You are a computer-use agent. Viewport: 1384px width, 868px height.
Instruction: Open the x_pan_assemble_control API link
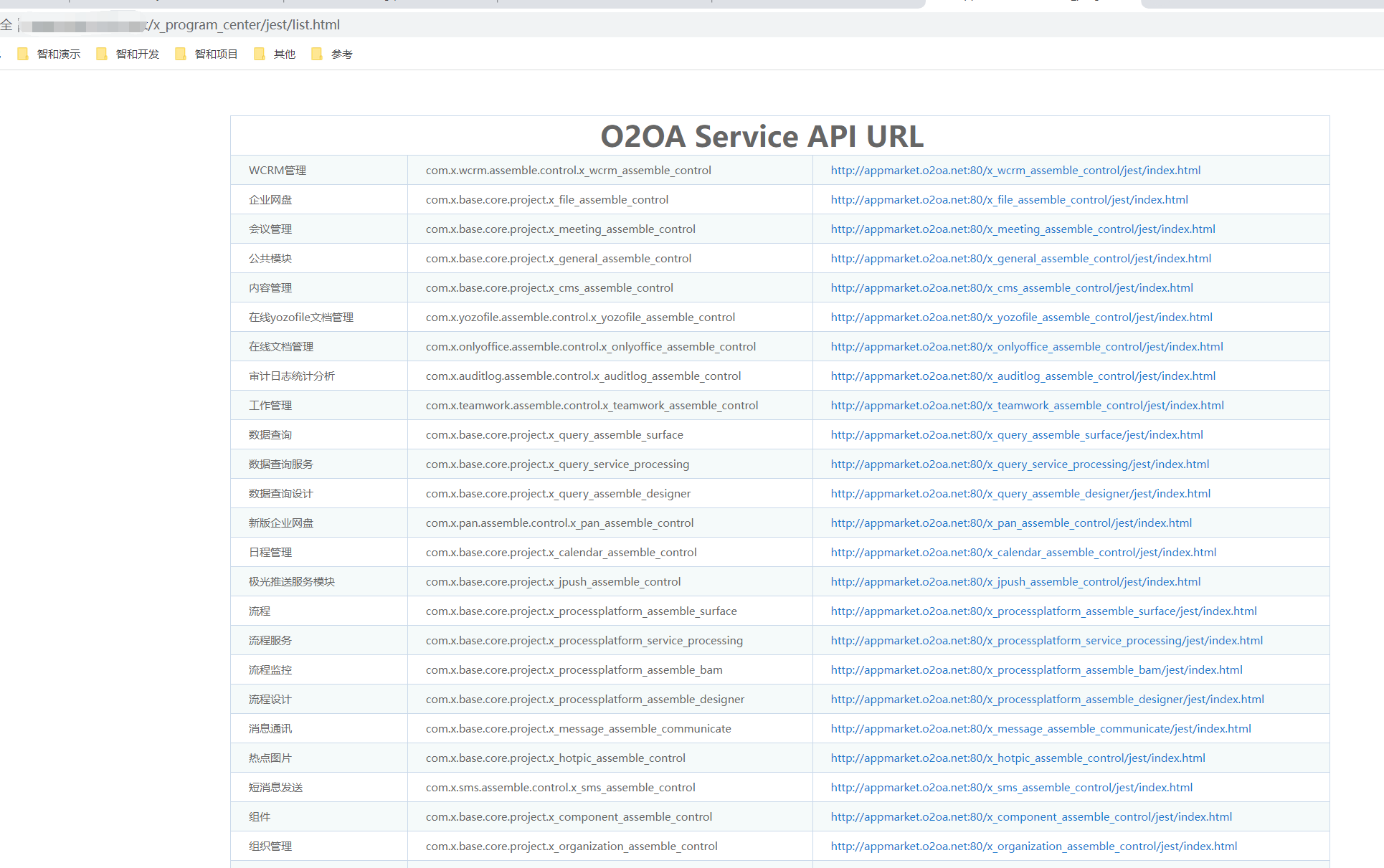point(1011,523)
